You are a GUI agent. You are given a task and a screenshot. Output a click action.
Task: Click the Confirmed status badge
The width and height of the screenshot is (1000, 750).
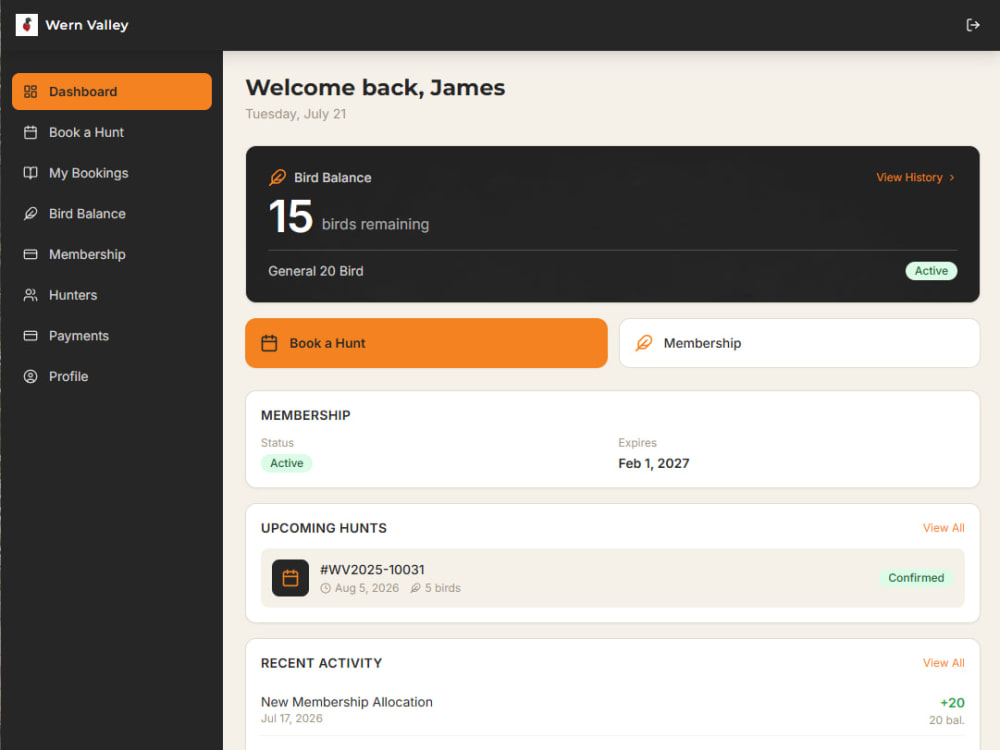(916, 578)
